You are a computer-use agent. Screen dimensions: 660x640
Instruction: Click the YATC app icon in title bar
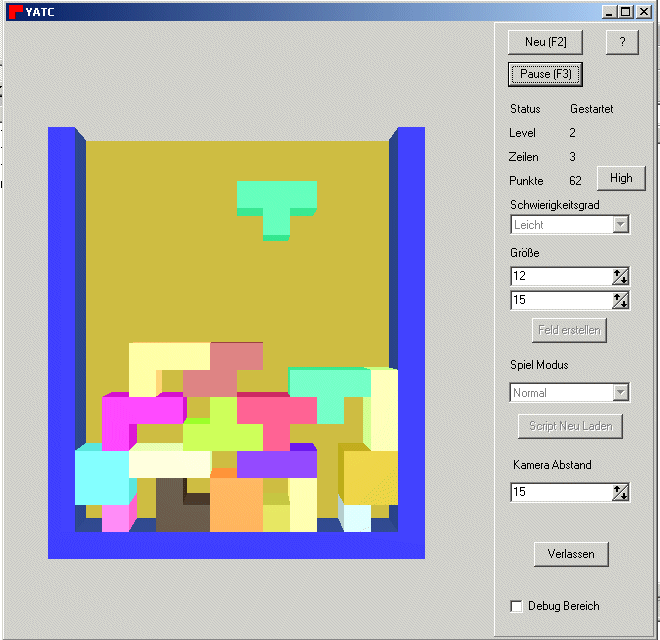pyautogui.click(x=15, y=11)
